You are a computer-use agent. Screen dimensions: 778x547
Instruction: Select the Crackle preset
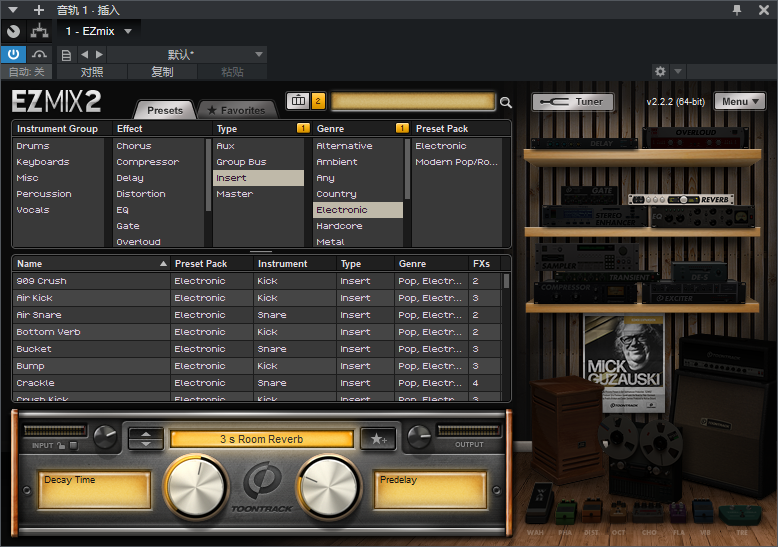257,383
